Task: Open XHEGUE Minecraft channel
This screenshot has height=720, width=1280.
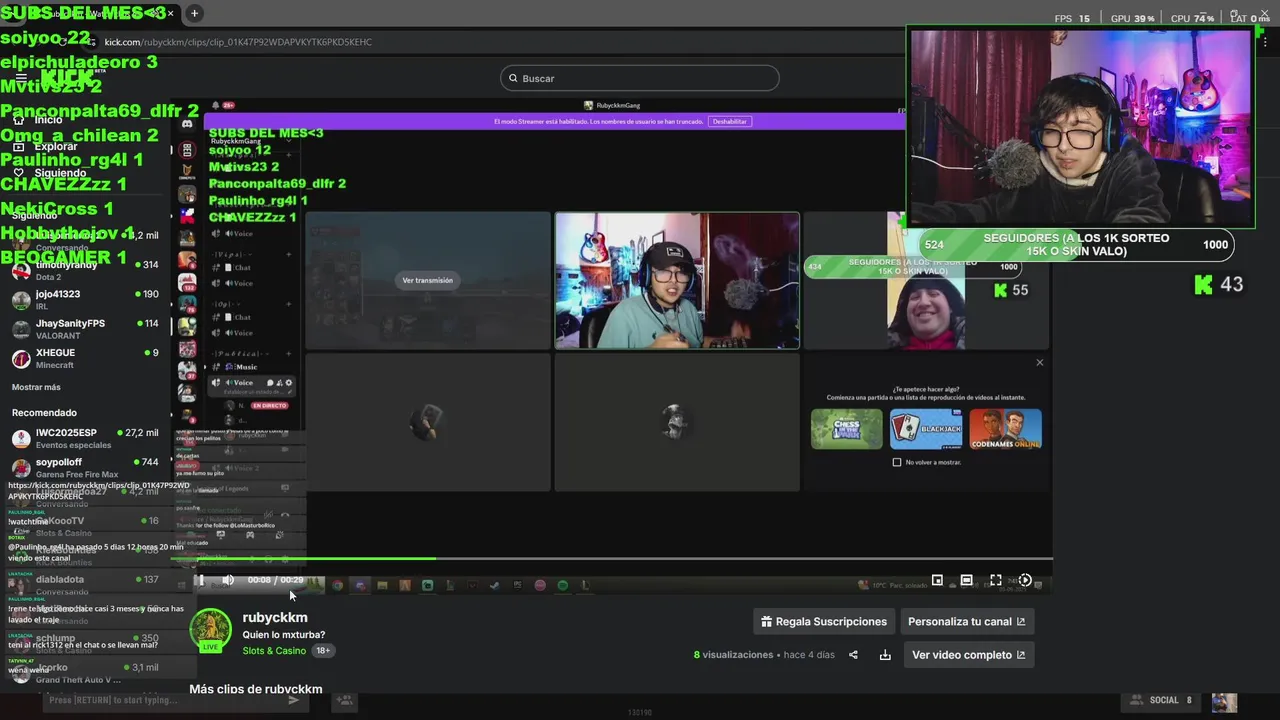Action: coord(85,358)
